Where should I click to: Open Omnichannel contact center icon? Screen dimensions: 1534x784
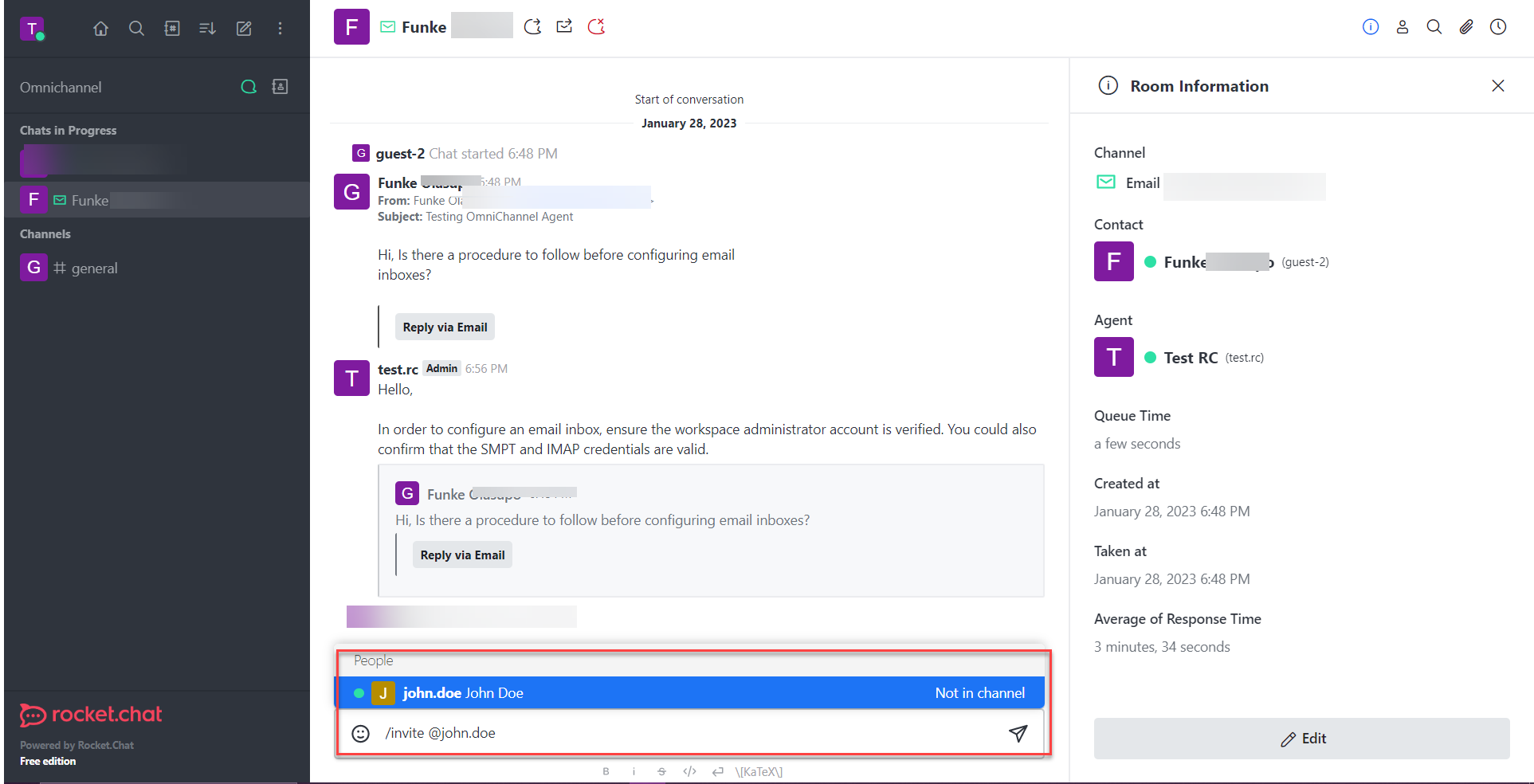(x=280, y=87)
